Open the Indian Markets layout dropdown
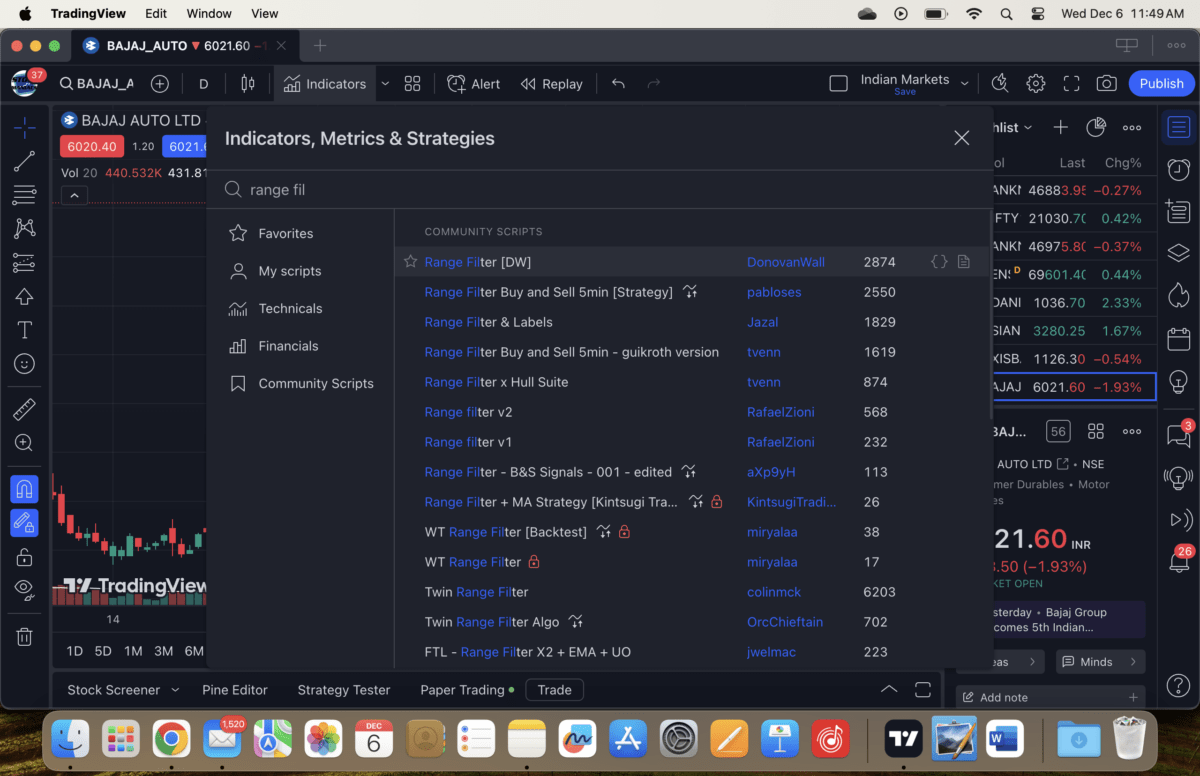The height and width of the screenshot is (776, 1200). point(964,84)
